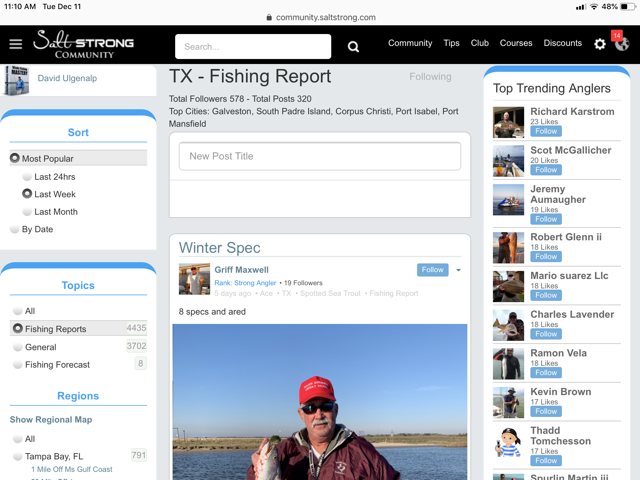Select All under Regions
The image size is (640, 480).
[24, 438]
